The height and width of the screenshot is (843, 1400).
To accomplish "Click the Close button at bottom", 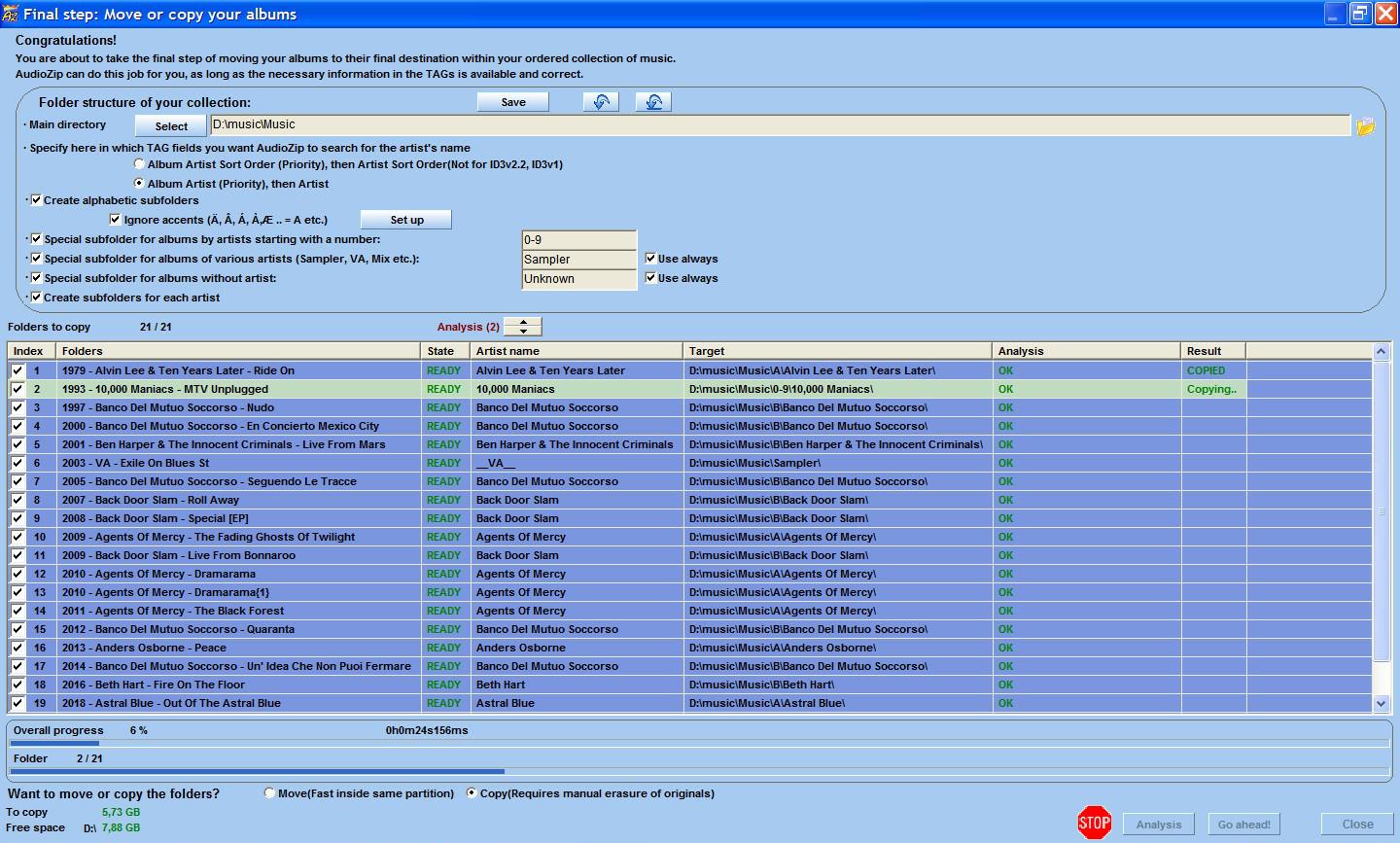I will [1357, 825].
